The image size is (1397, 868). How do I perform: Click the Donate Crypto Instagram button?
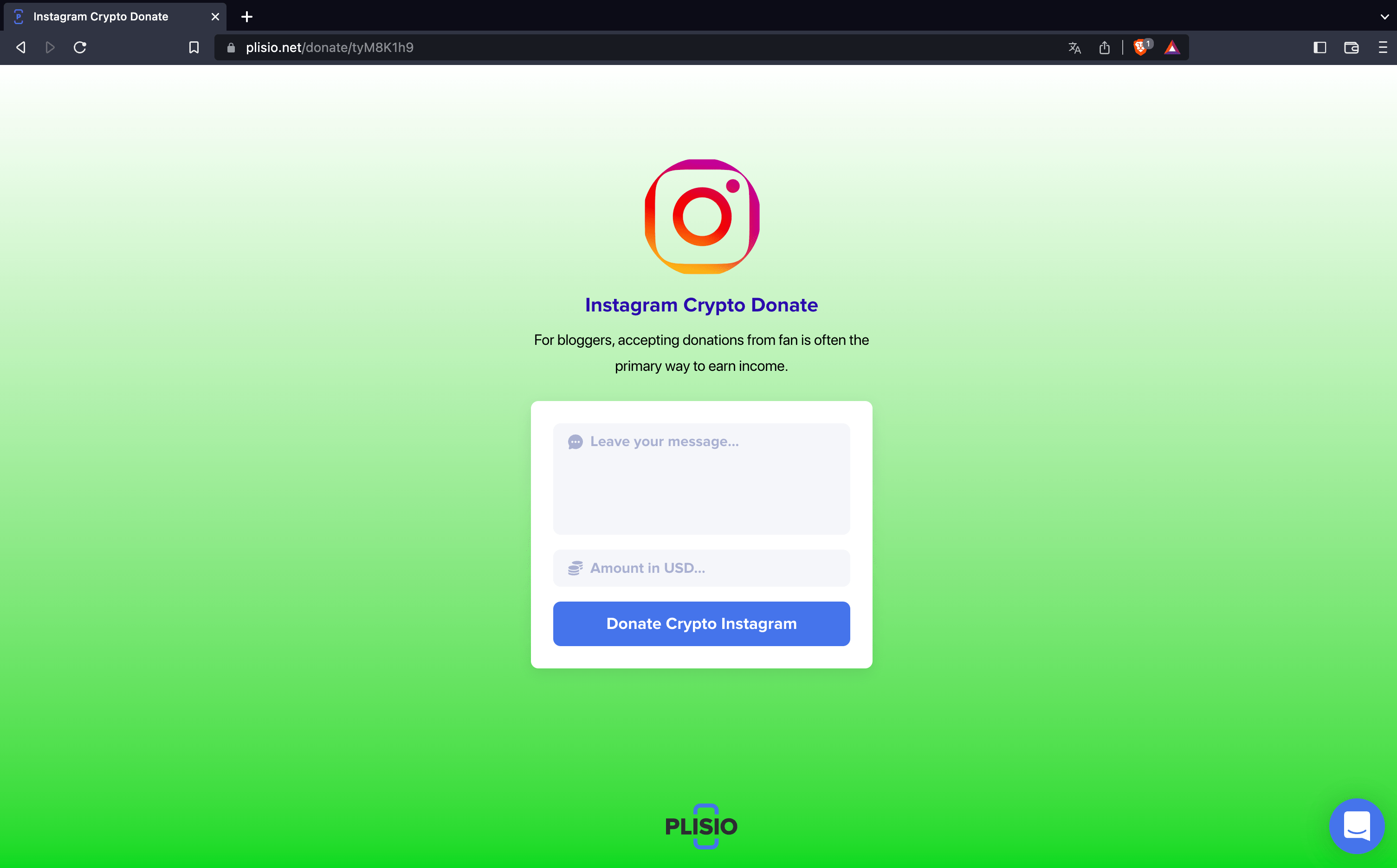[x=701, y=623]
